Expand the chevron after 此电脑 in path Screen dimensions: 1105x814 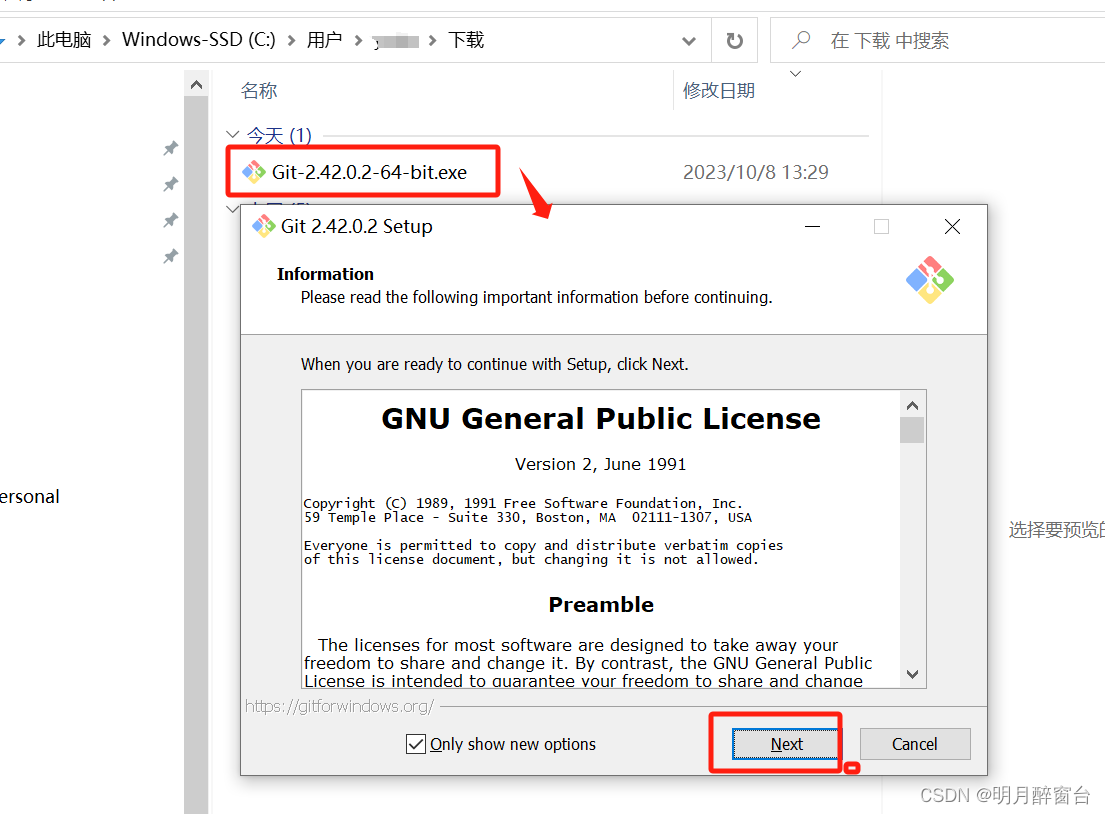tap(106, 41)
